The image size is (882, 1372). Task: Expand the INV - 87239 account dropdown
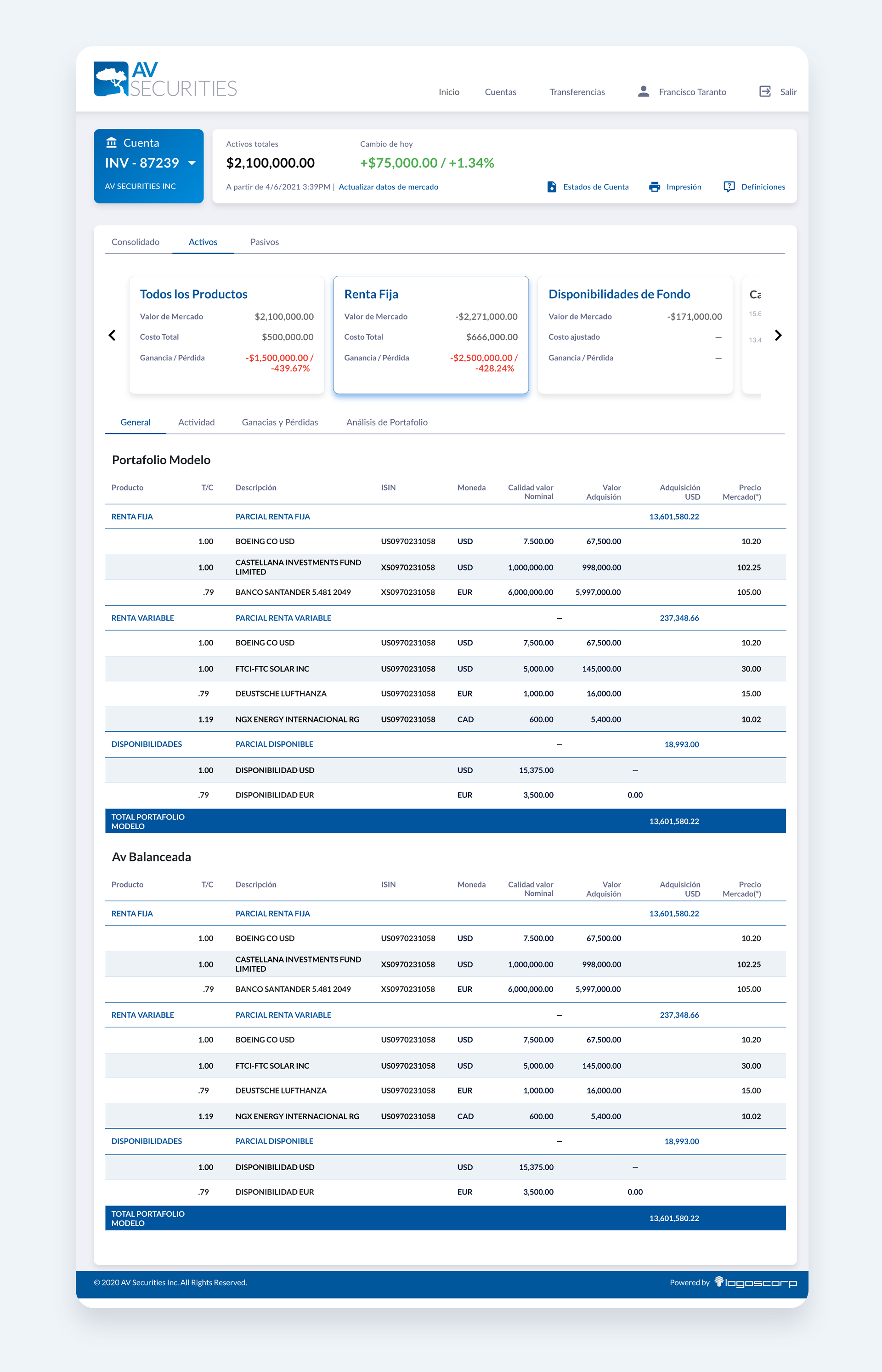[192, 163]
